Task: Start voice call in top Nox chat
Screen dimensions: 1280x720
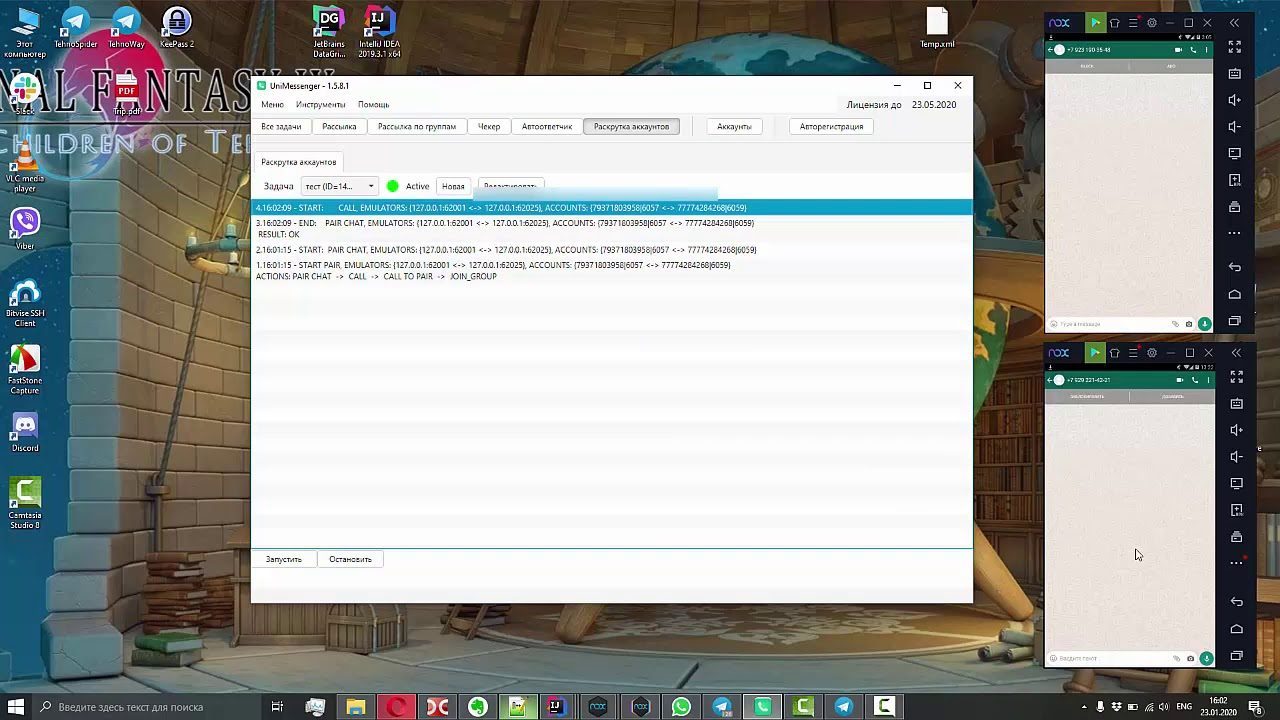Action: (1193, 49)
